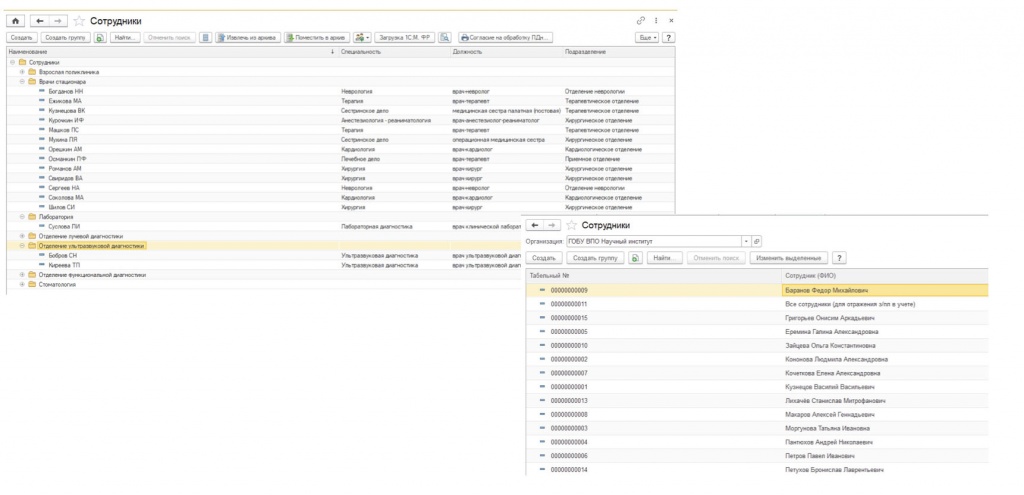
Task: Click green copy icon next to Создать группу in tree window
Action: [x=100, y=38]
